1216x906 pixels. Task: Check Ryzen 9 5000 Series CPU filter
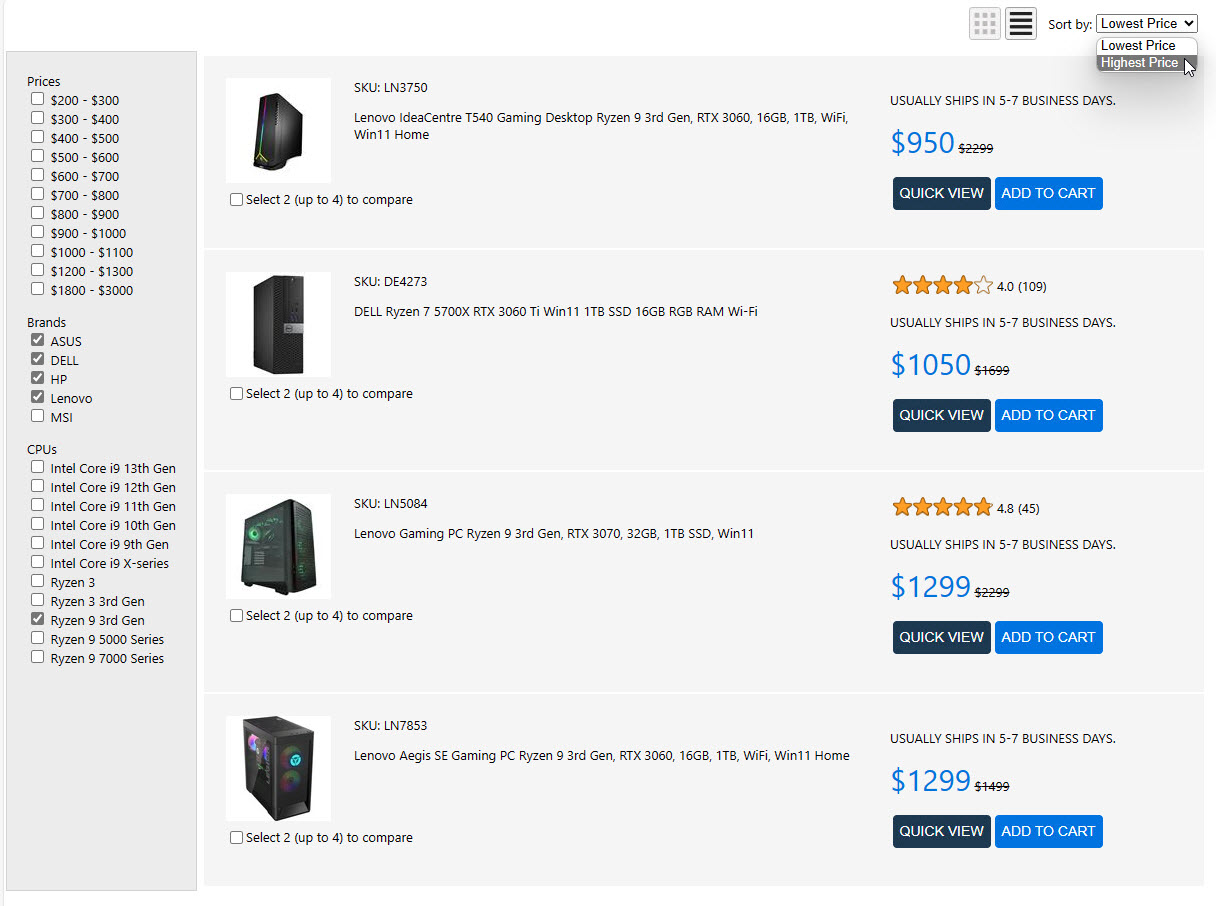pos(38,639)
